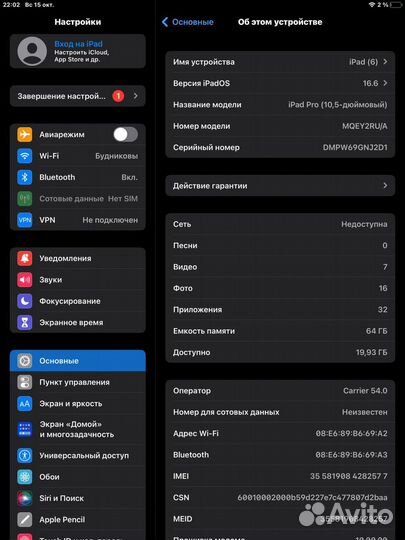Screen dimensions: 405x540
Task: Go back via the Основные chevron
Action: click(165, 22)
